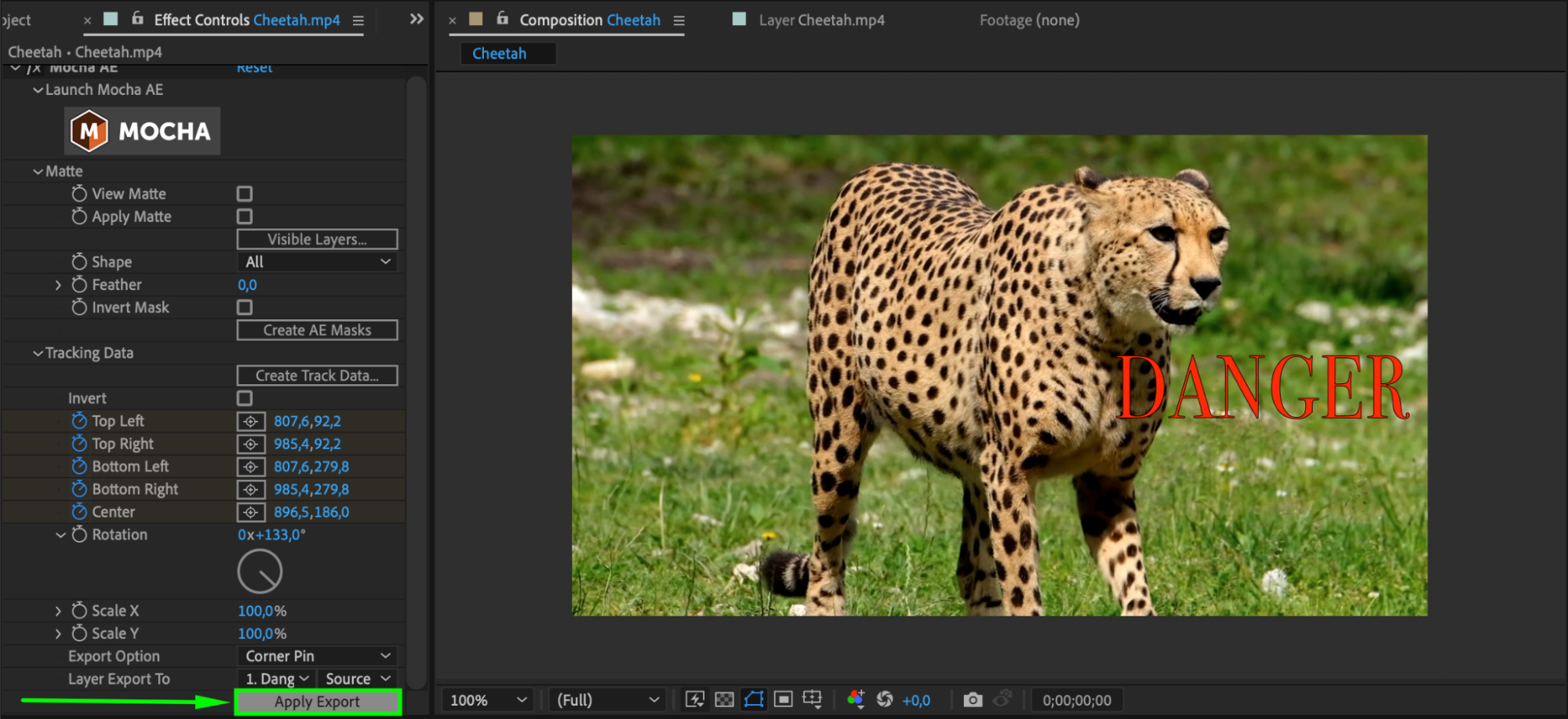This screenshot has height=719, width=1568.
Task: Toggle mask and shape path visibility
Action: click(x=754, y=699)
